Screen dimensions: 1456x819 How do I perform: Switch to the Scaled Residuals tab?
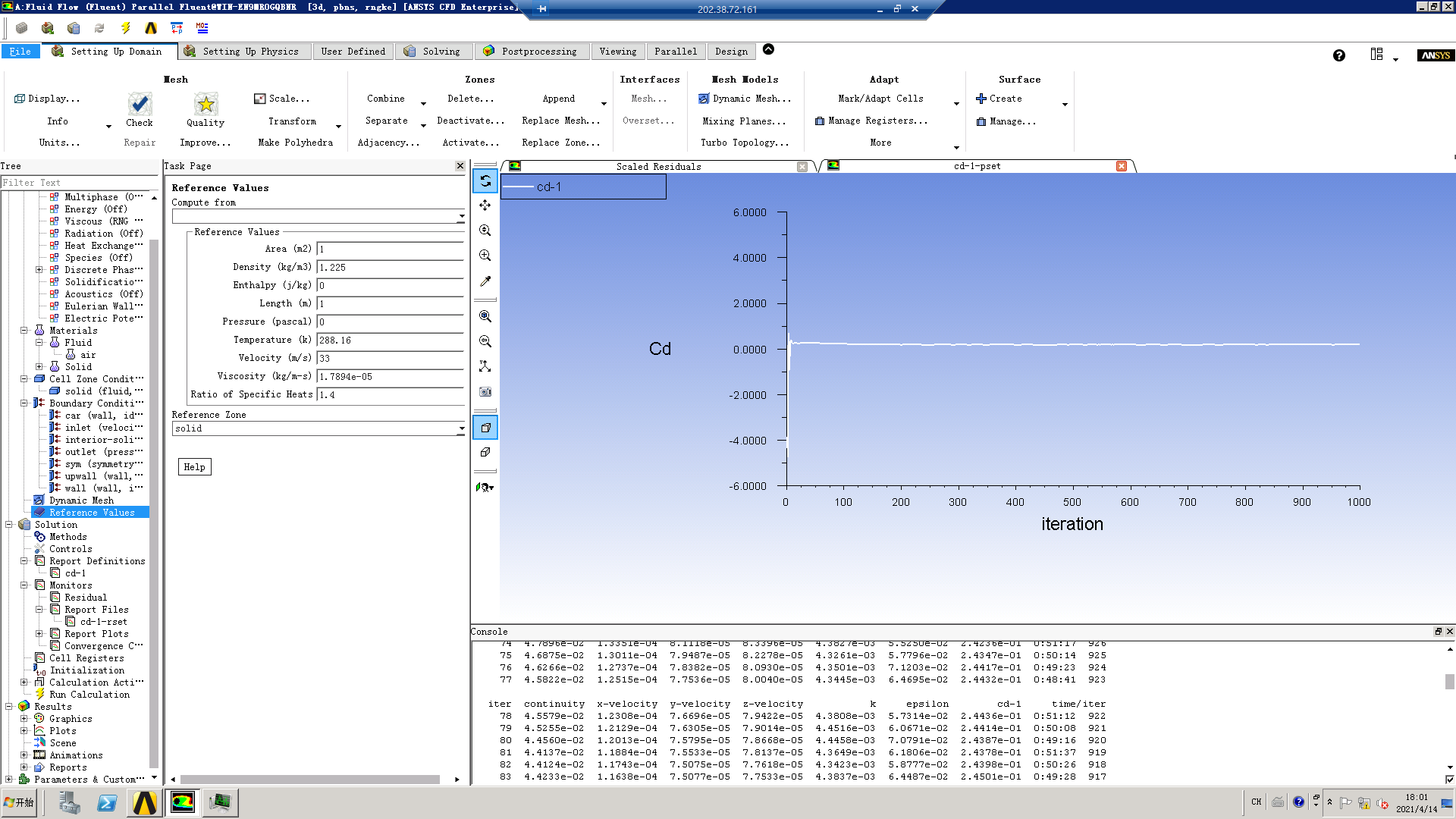click(657, 166)
